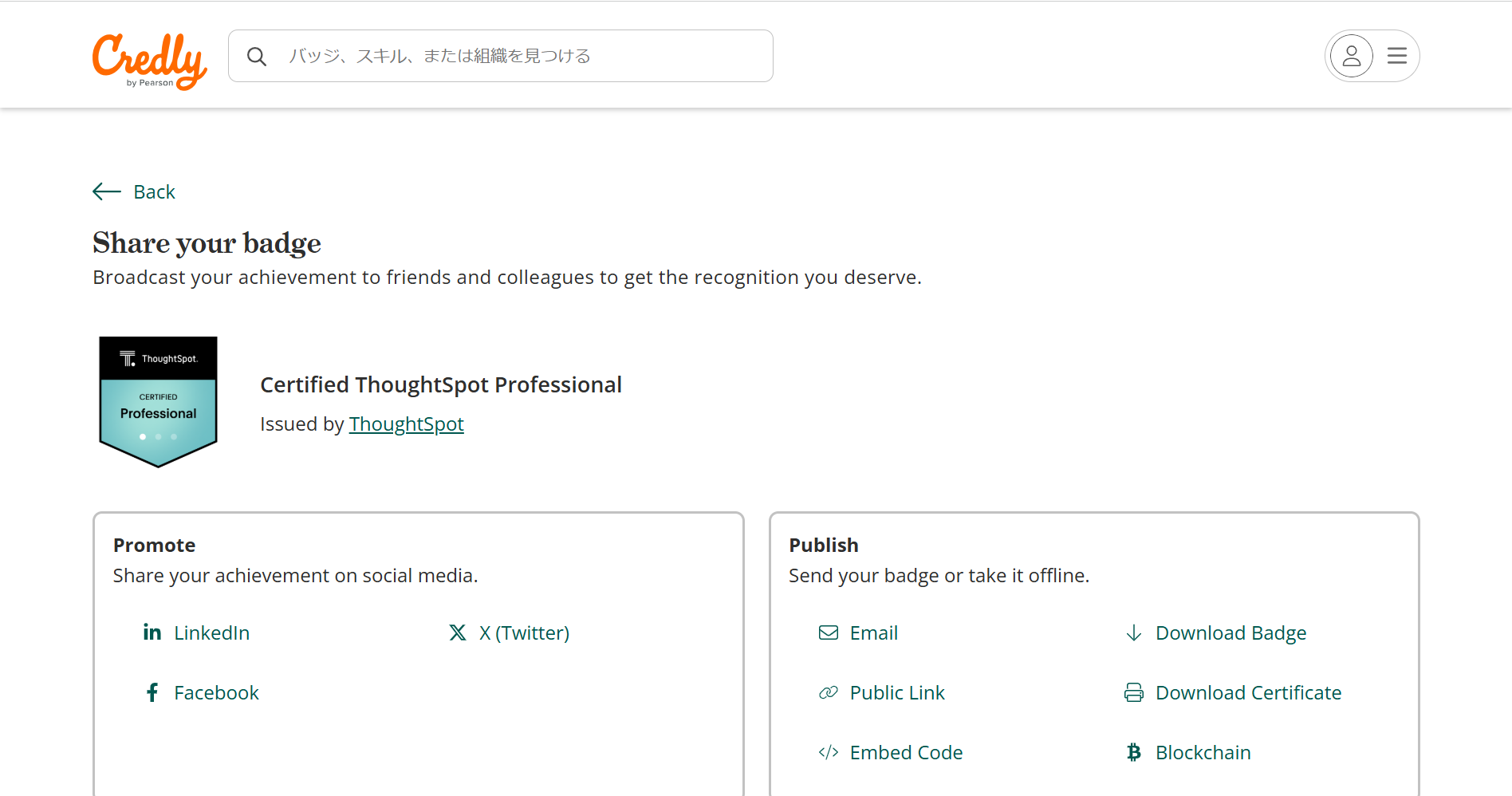The height and width of the screenshot is (796, 1512).
Task: Click the 'Certified ThoughtSpot Professional' title
Action: [x=441, y=385]
